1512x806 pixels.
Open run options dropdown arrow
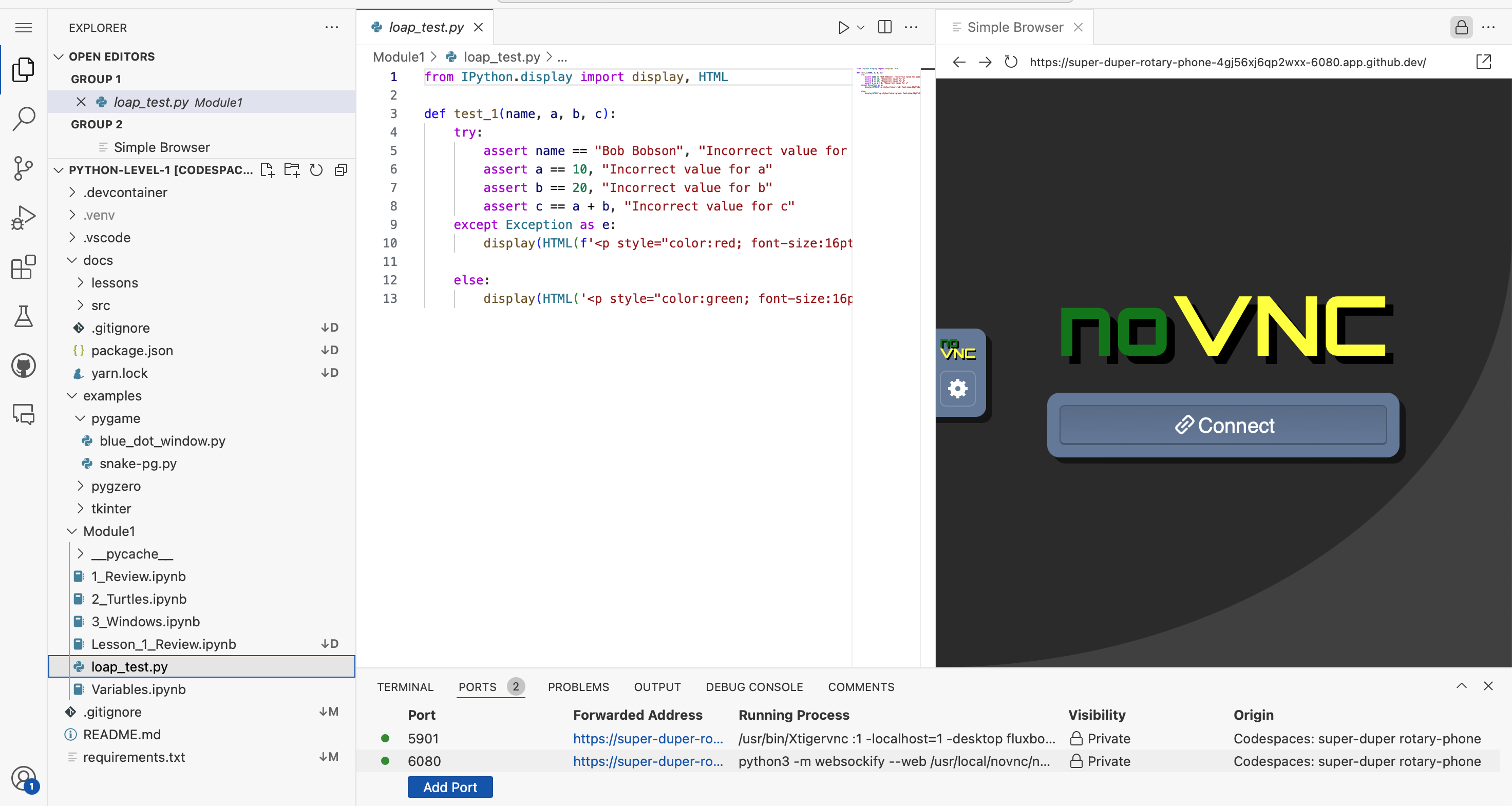(860, 28)
